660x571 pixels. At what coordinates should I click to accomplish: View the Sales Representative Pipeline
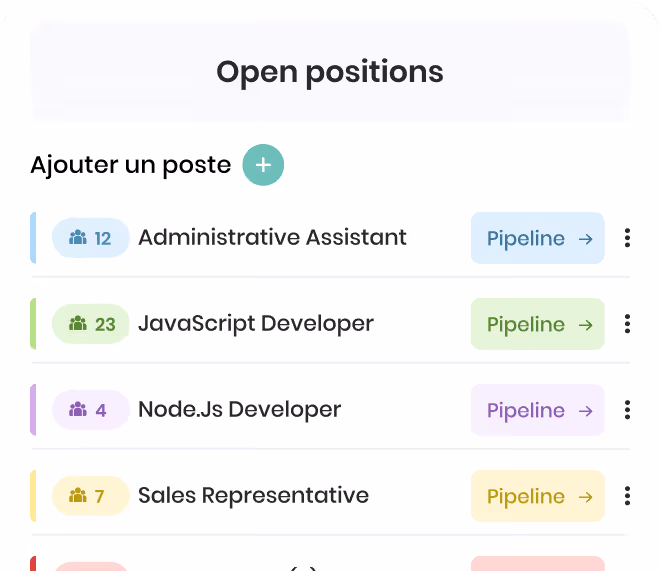pyautogui.click(x=538, y=496)
